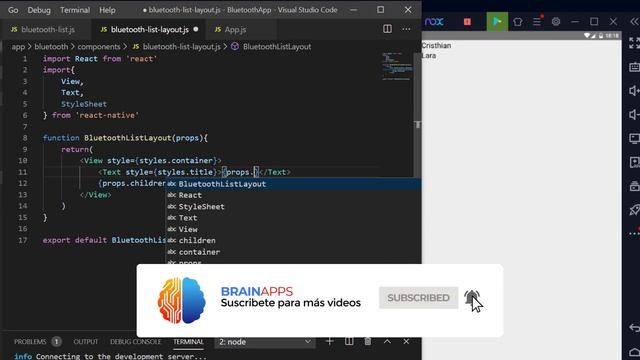Click the green Play Store icon in Nox

497,21
